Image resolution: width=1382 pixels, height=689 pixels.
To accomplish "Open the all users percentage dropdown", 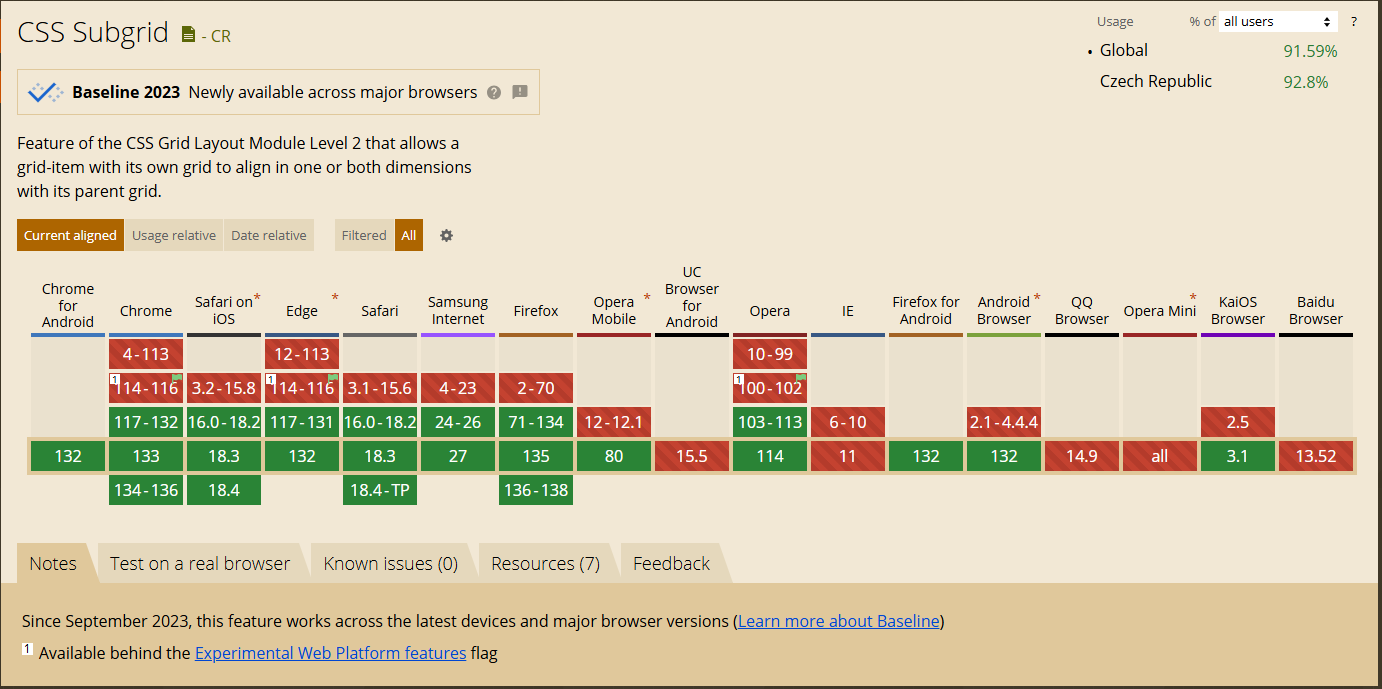I will [x=1277, y=21].
